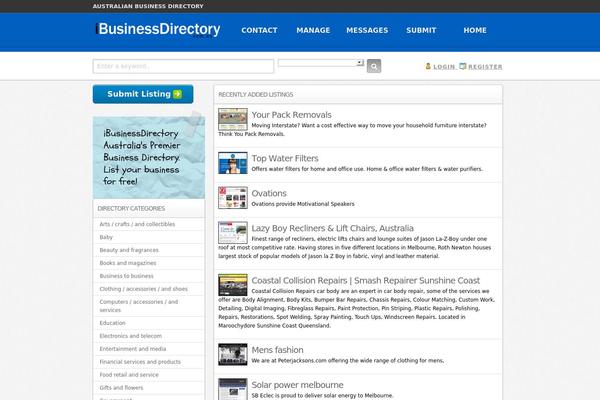Select Business to business category
Screen dimensions: 600x400
[127, 276]
